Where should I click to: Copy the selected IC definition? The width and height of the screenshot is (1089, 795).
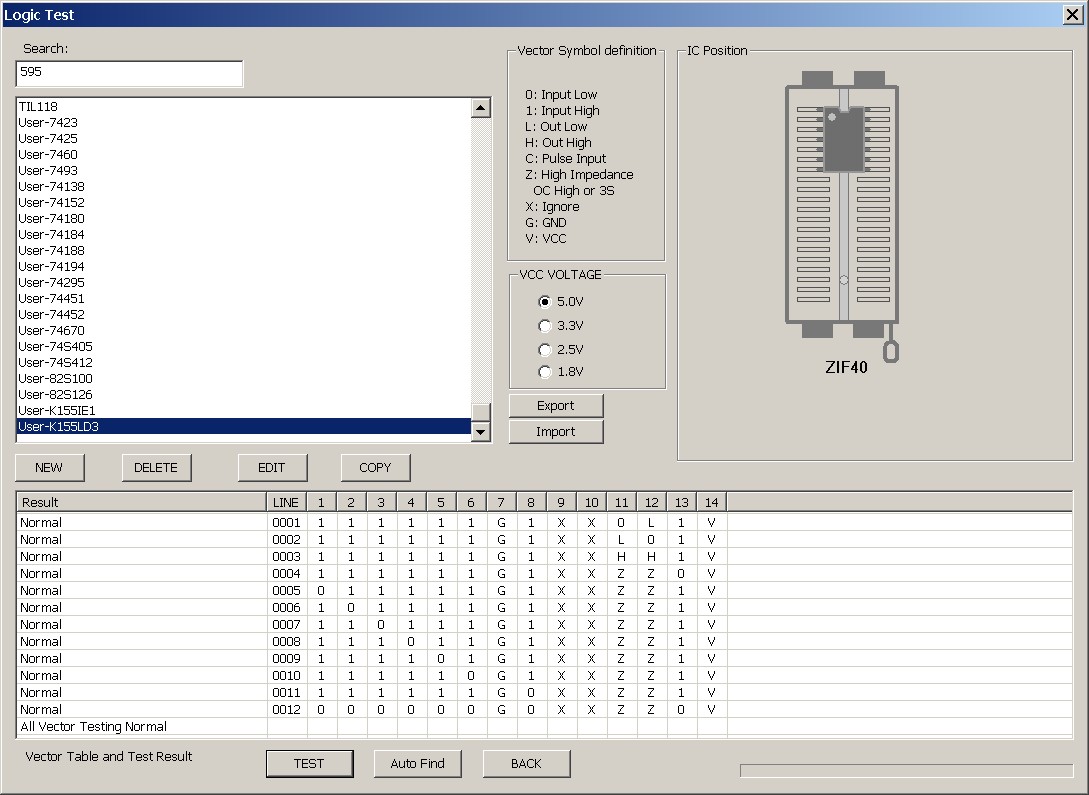(375, 467)
